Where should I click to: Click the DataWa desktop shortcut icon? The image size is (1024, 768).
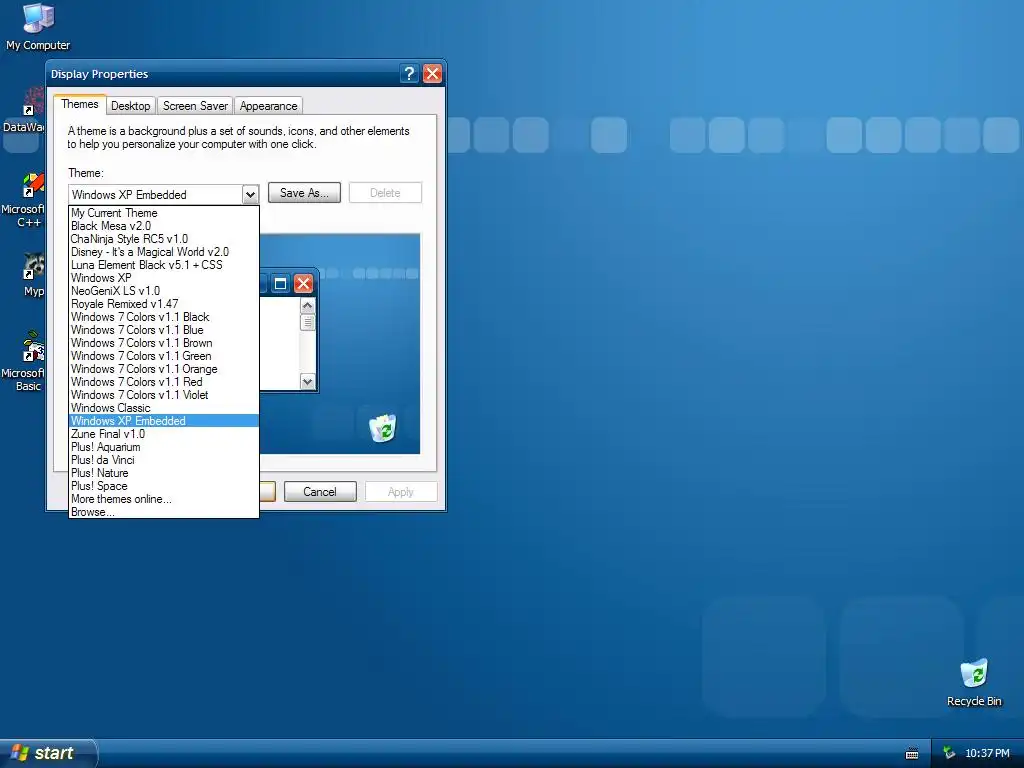[x=26, y=111]
